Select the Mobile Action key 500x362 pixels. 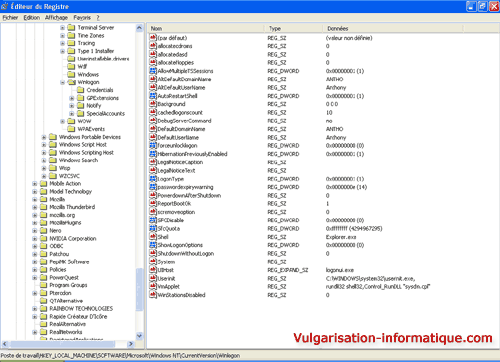[65, 184]
